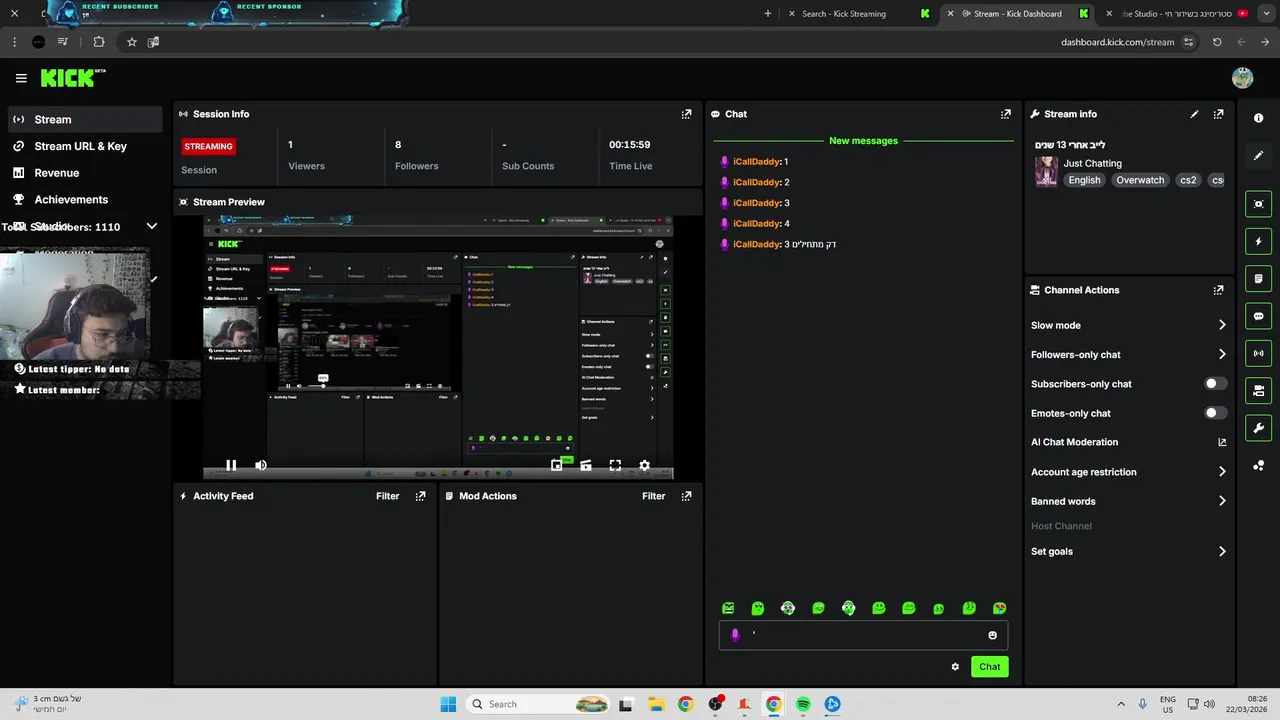This screenshot has width=1280, height=720.
Task: Expand Account age restriction settings
Action: [1222, 472]
